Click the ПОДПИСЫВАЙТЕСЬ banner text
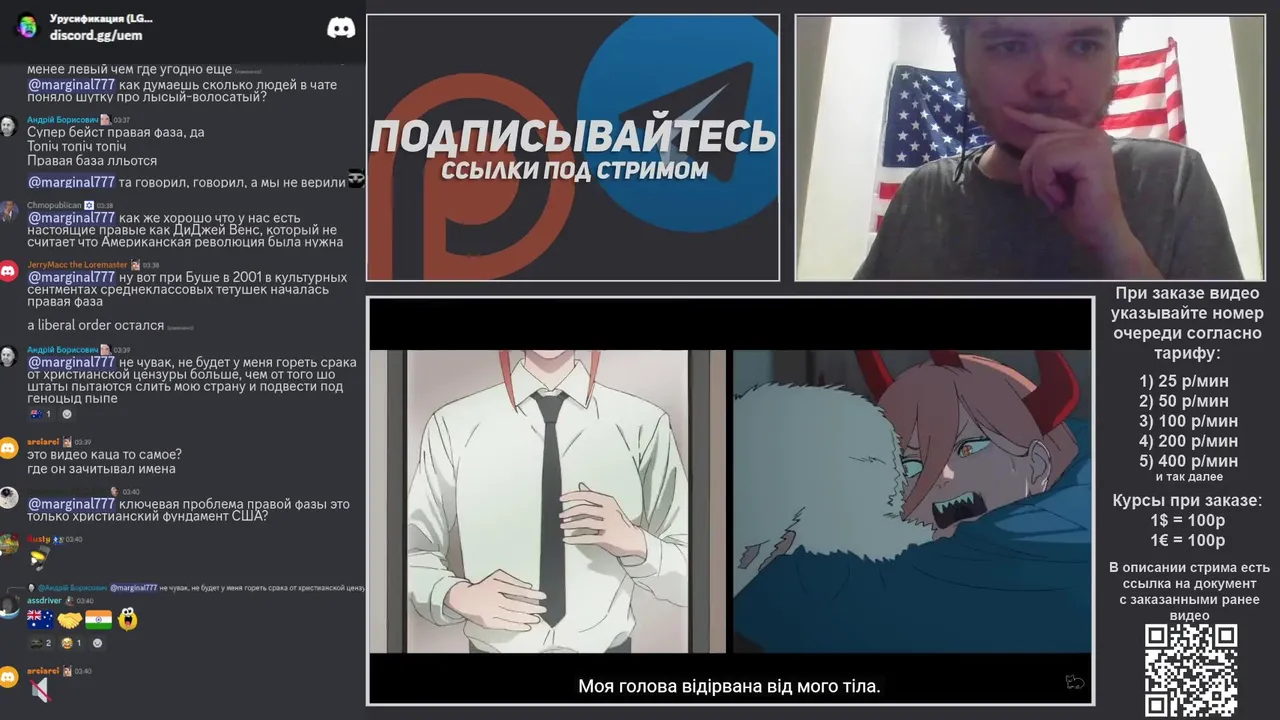The height and width of the screenshot is (720, 1280). click(573, 136)
